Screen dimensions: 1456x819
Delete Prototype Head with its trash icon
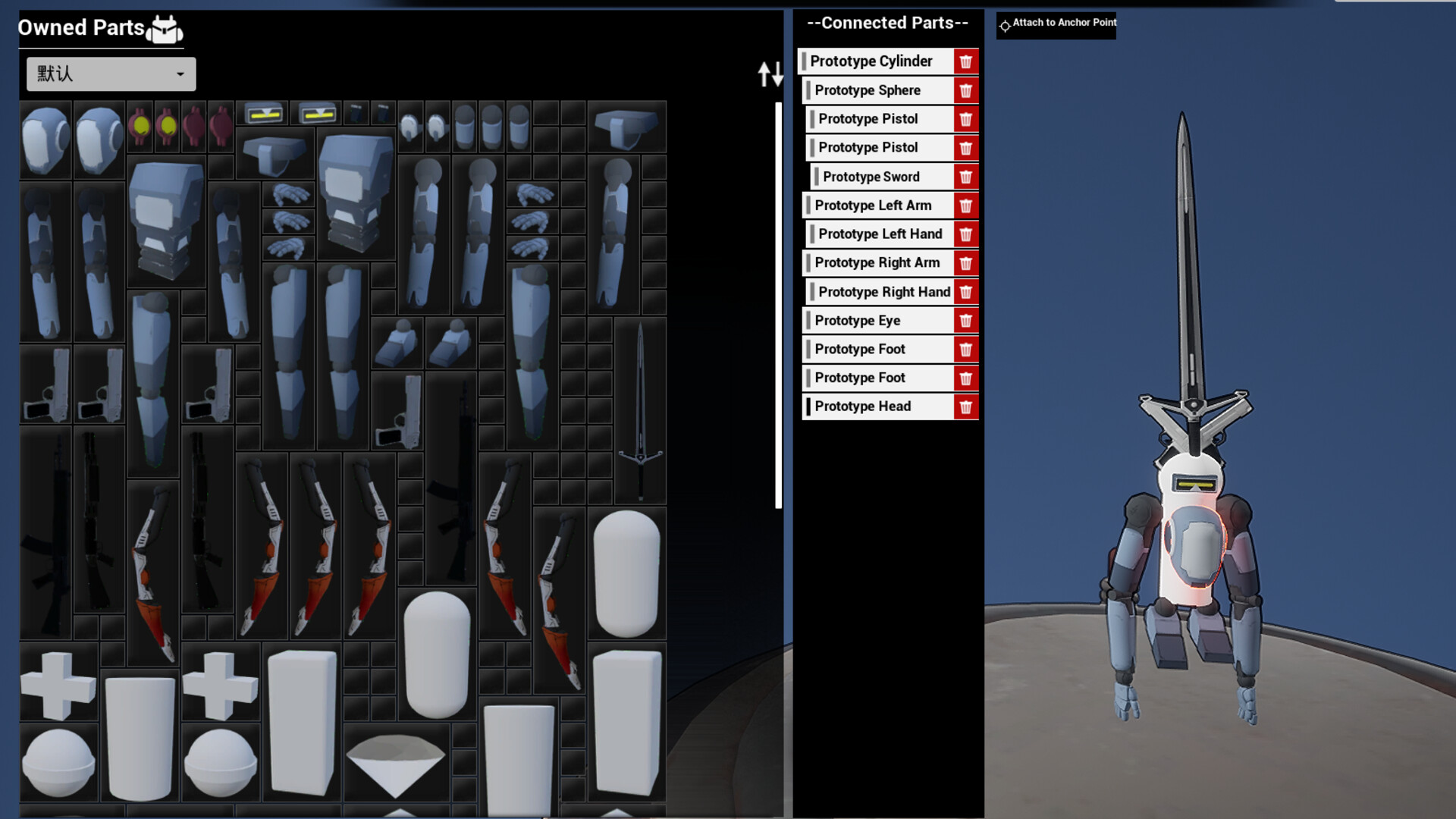click(966, 406)
